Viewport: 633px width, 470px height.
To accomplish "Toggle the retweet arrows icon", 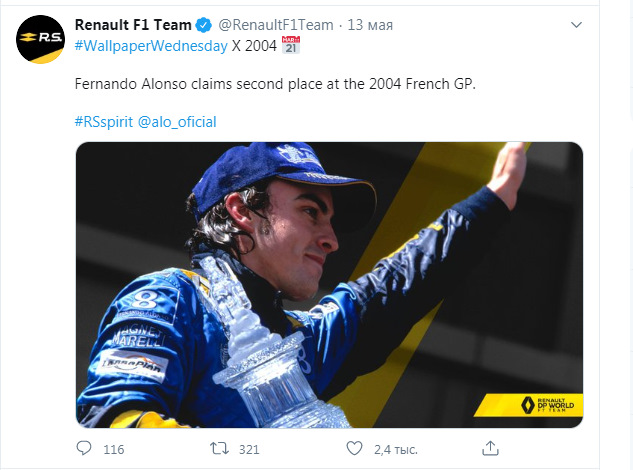I will tap(219, 449).
